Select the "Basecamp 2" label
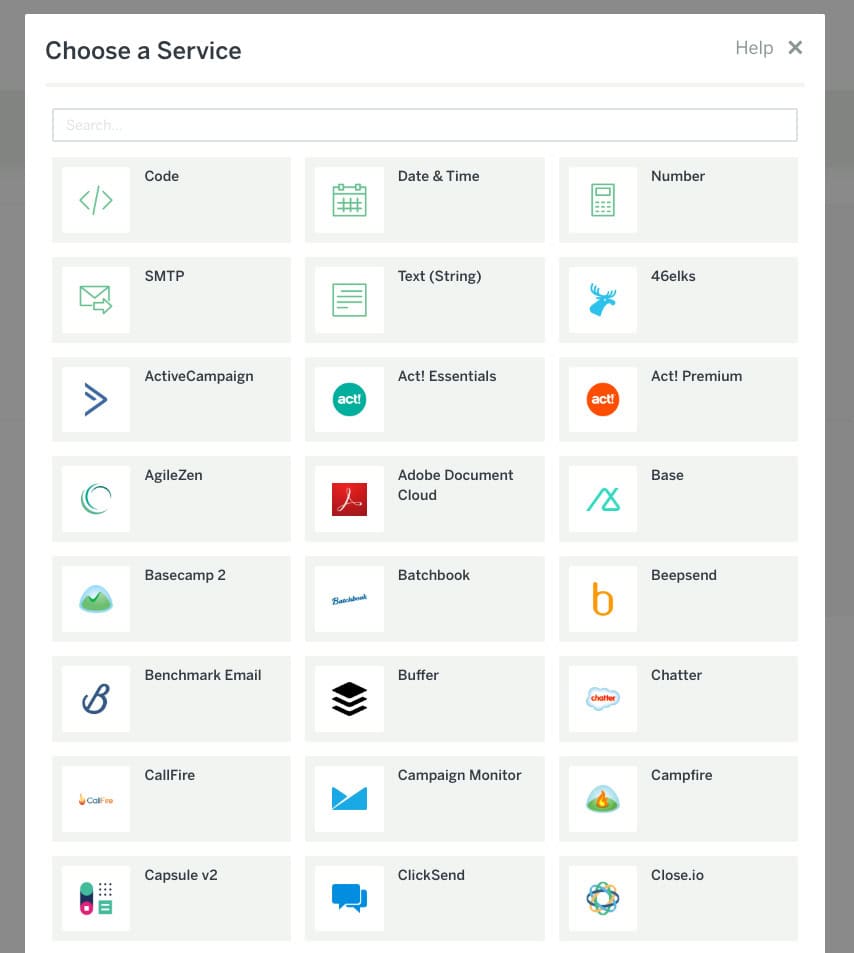This screenshot has height=953, width=854. point(185,576)
